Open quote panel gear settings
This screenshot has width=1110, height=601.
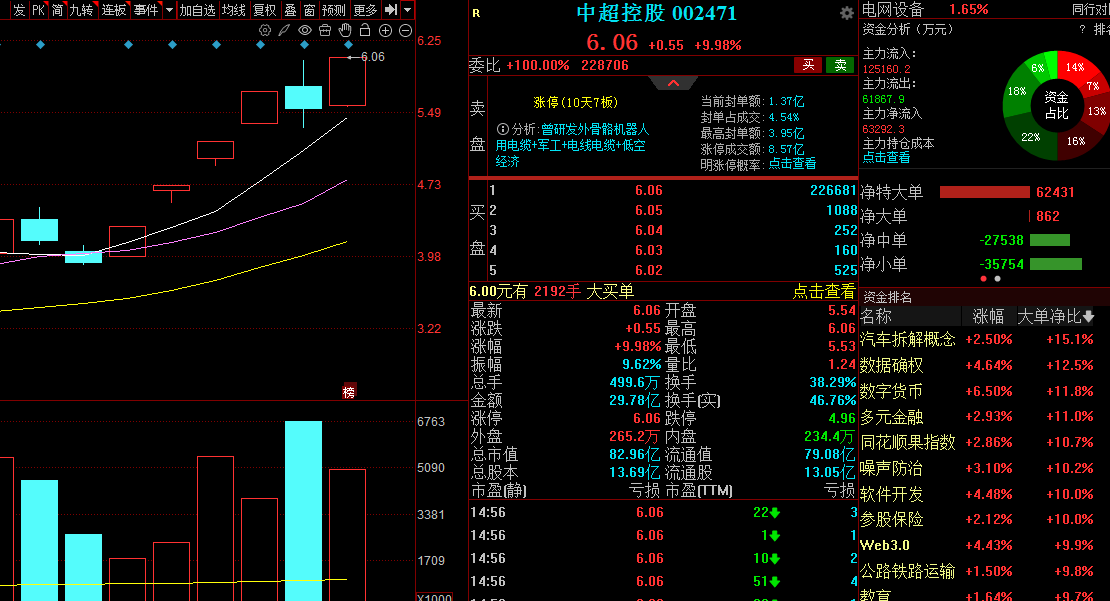tap(847, 13)
